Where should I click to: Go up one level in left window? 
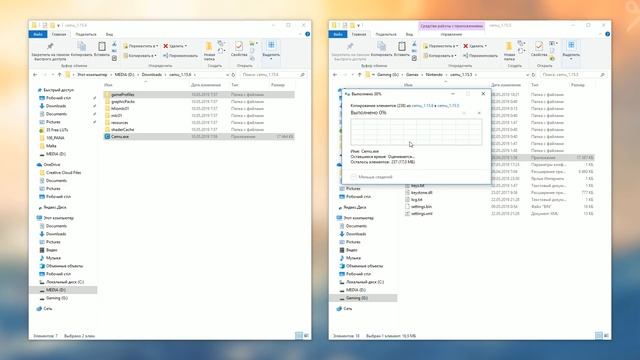60,75
